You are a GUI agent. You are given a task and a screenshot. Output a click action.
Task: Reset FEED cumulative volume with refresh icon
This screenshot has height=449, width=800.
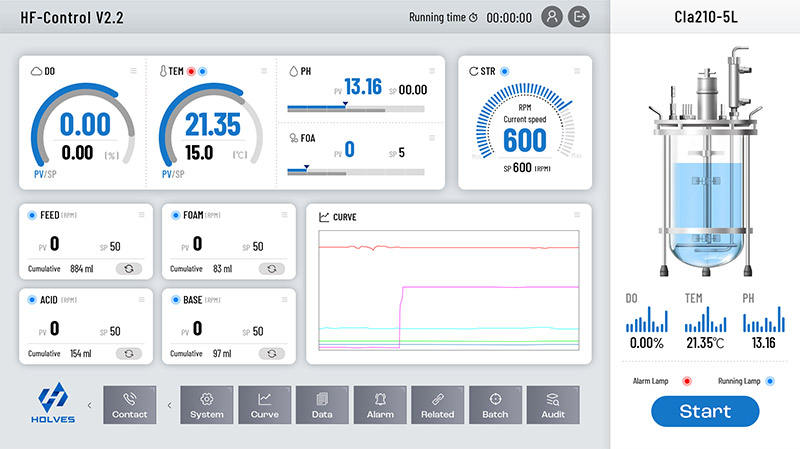click(x=130, y=268)
